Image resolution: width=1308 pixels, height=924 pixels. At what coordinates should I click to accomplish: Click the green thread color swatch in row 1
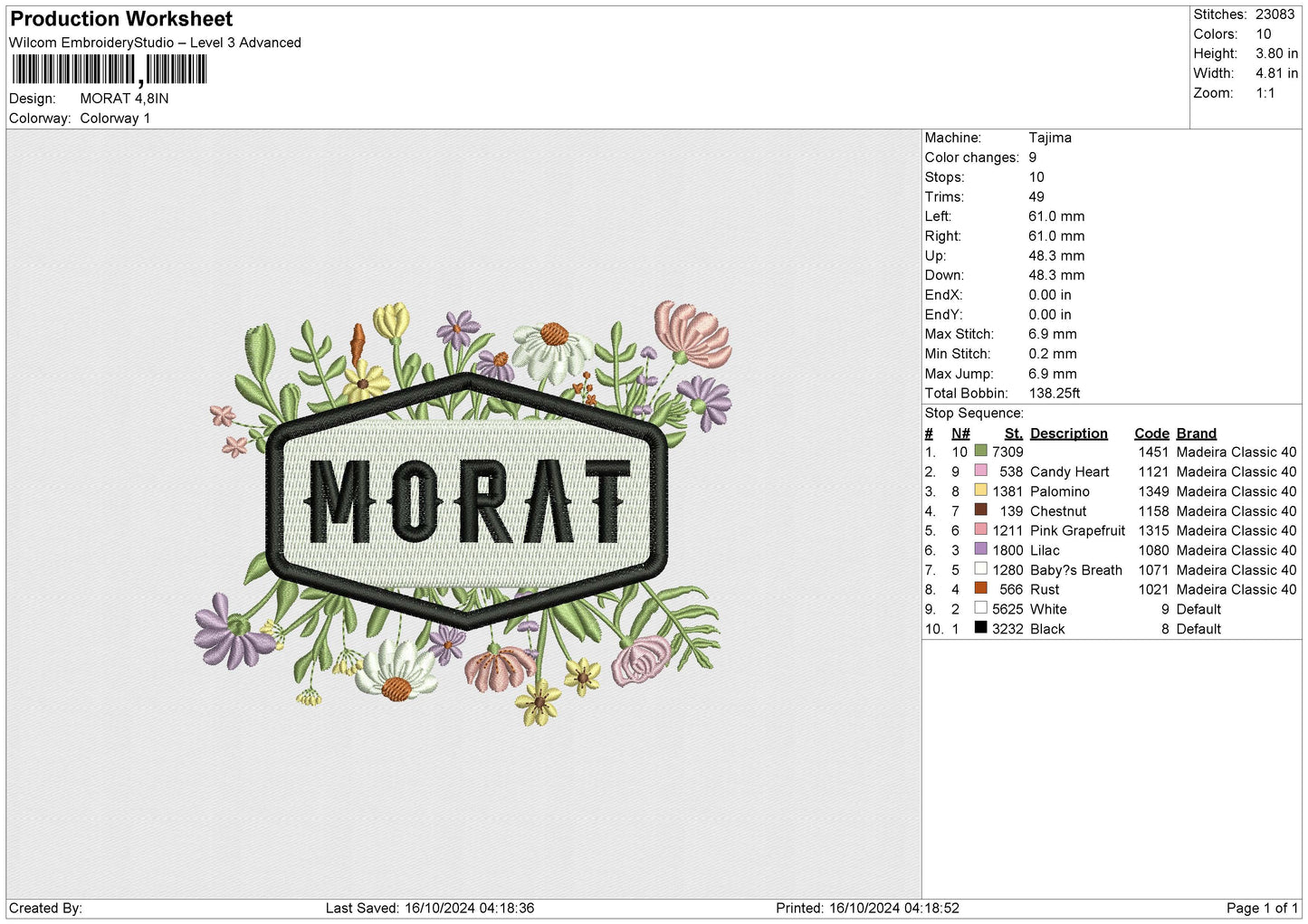click(980, 451)
